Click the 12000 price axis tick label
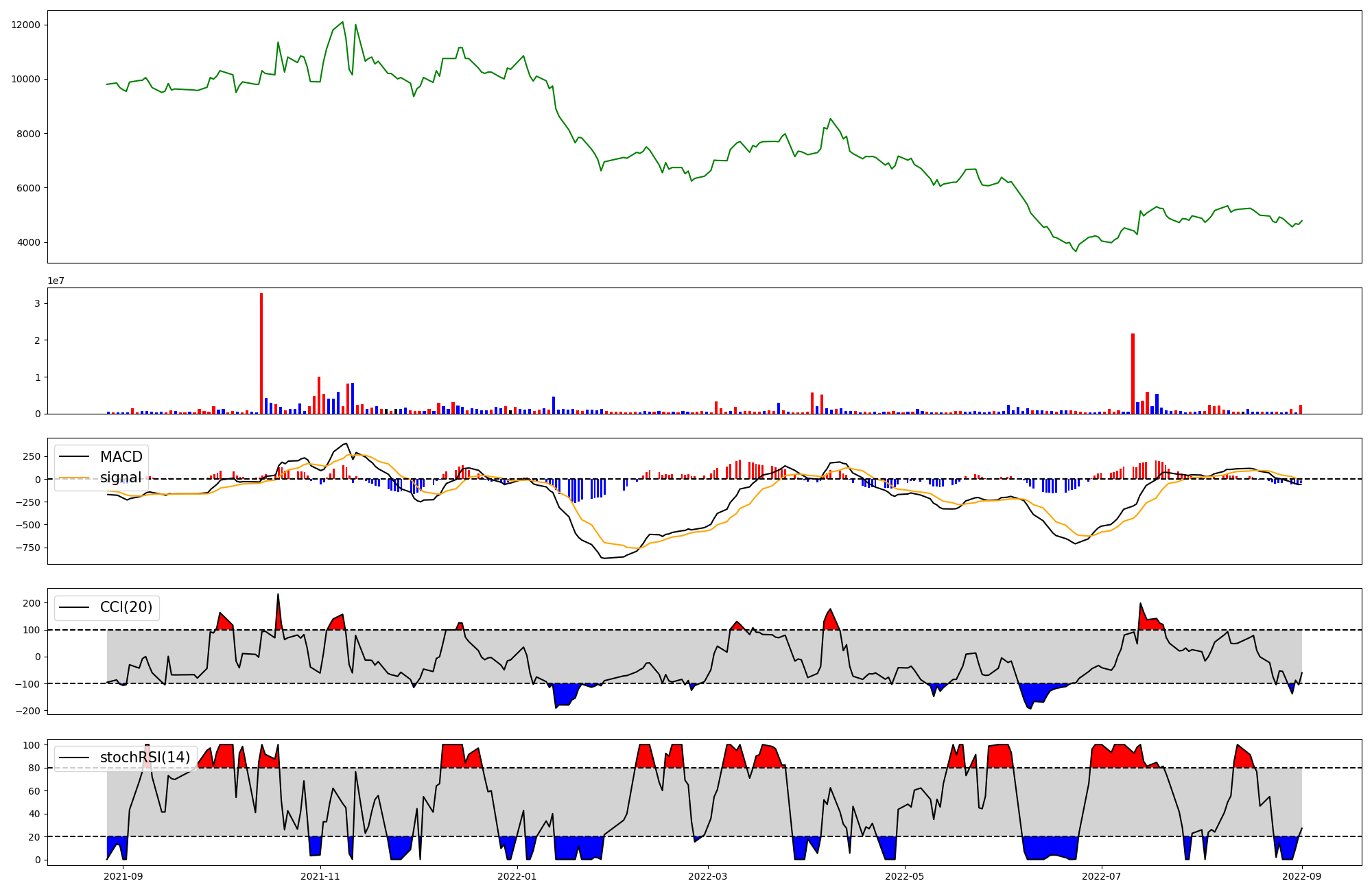 tap(26, 25)
